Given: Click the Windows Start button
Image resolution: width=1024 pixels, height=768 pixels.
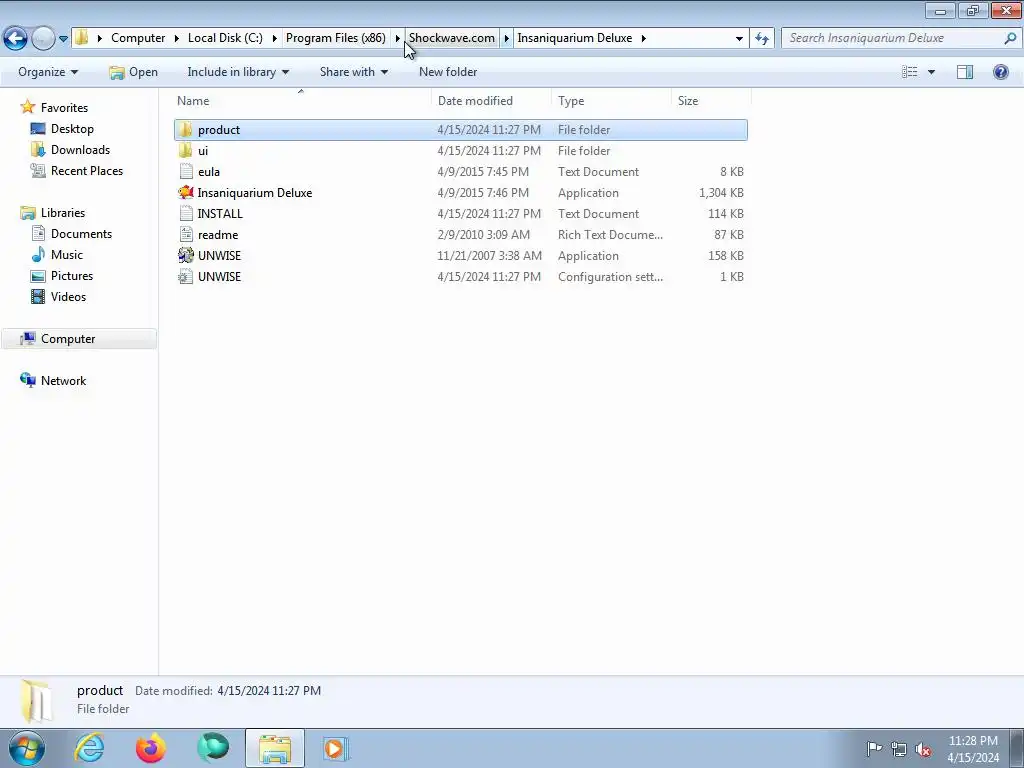Looking at the screenshot, I should 27,748.
